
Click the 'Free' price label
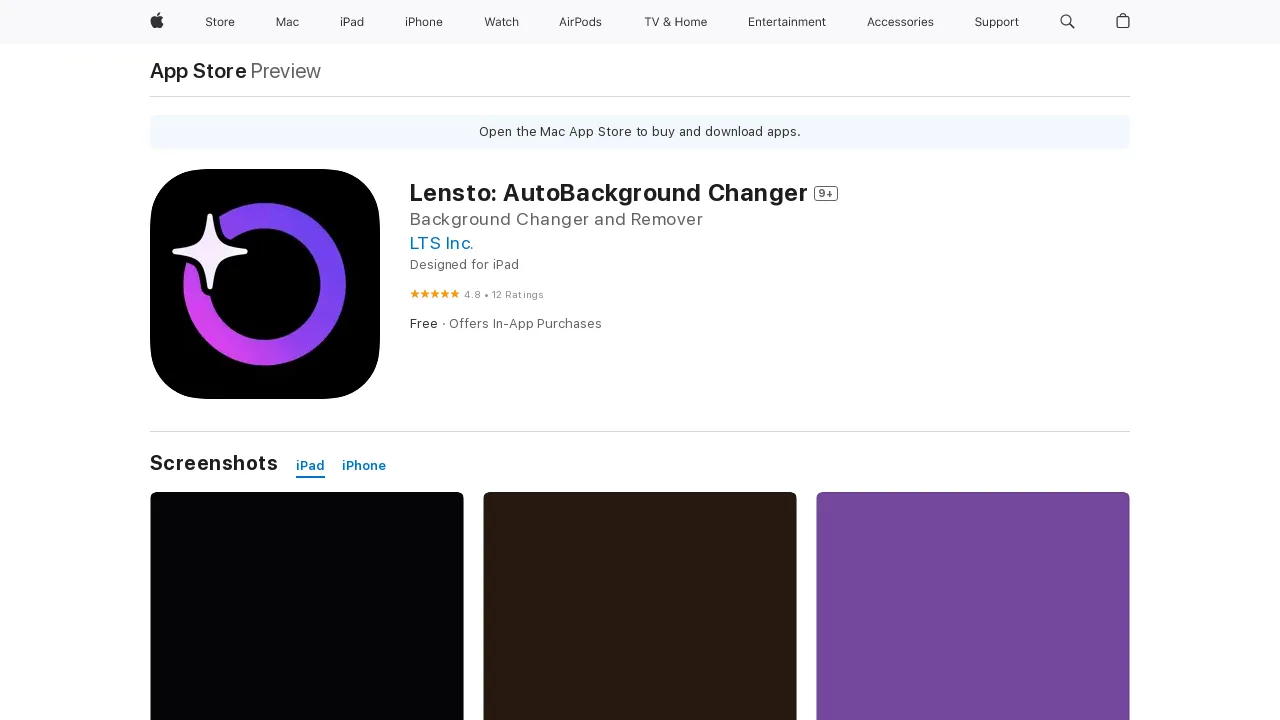(x=424, y=324)
